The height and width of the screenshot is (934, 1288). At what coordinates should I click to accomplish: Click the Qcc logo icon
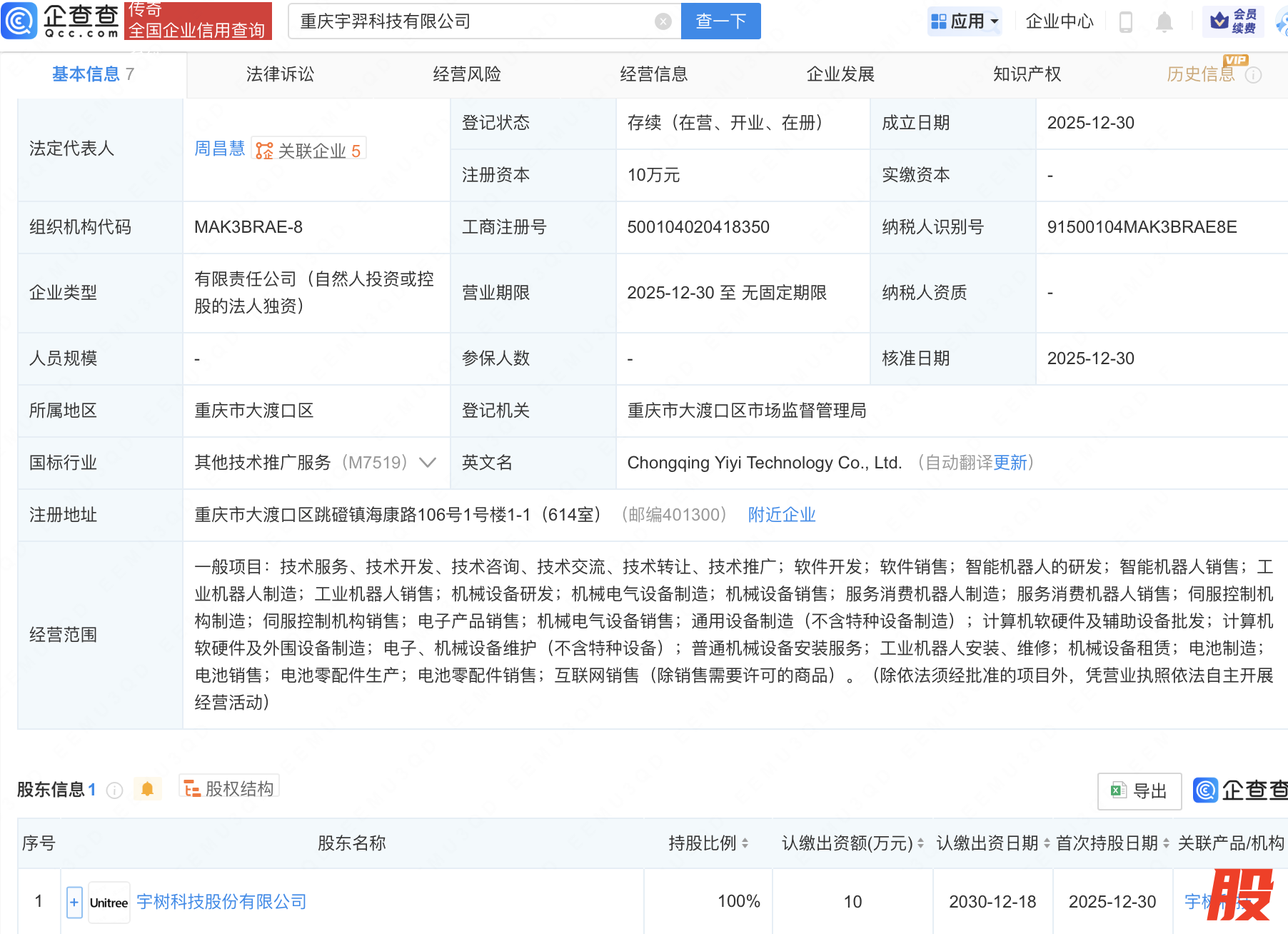tap(19, 21)
